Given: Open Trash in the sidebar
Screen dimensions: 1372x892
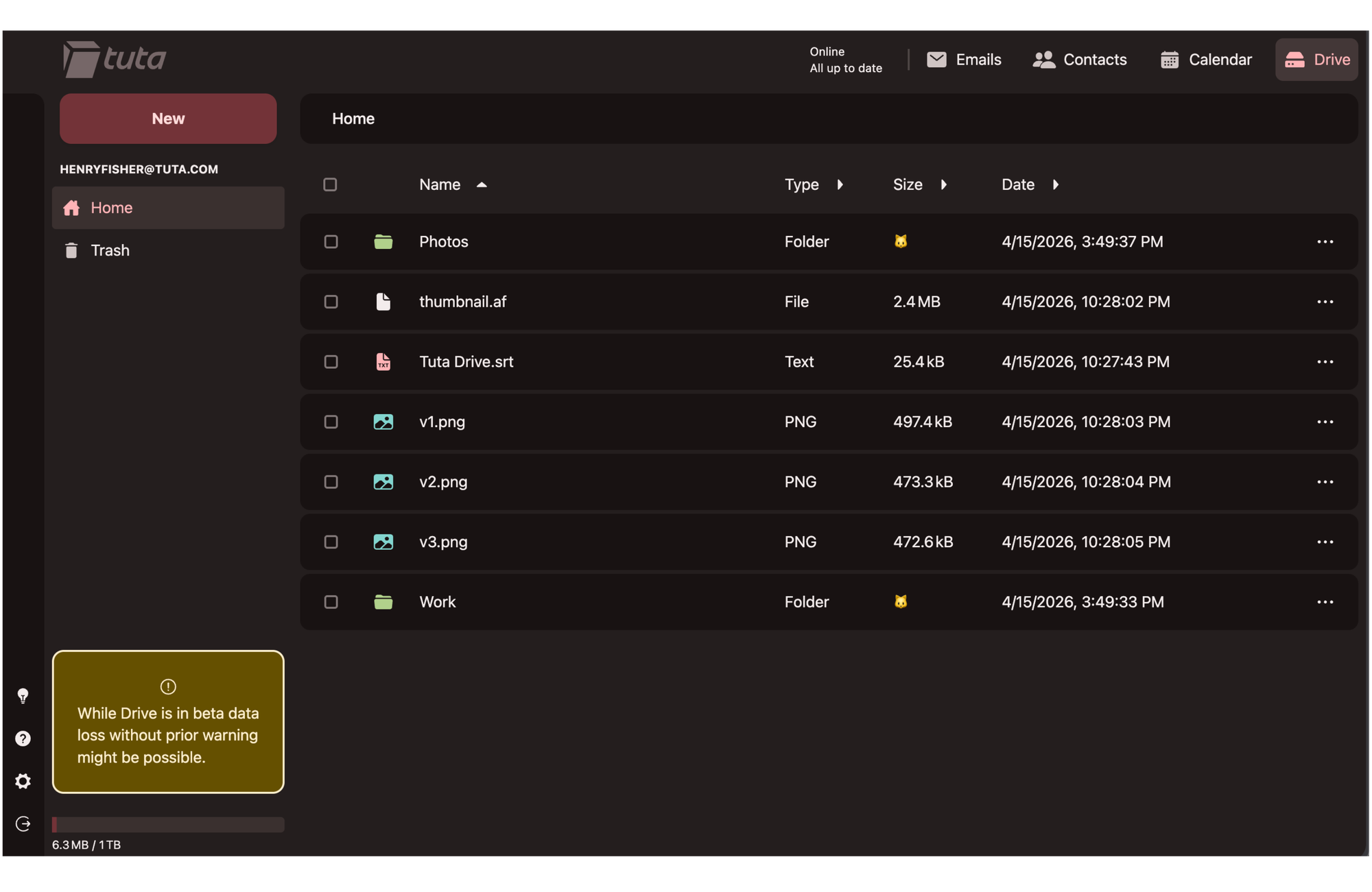Looking at the screenshot, I should (x=110, y=250).
